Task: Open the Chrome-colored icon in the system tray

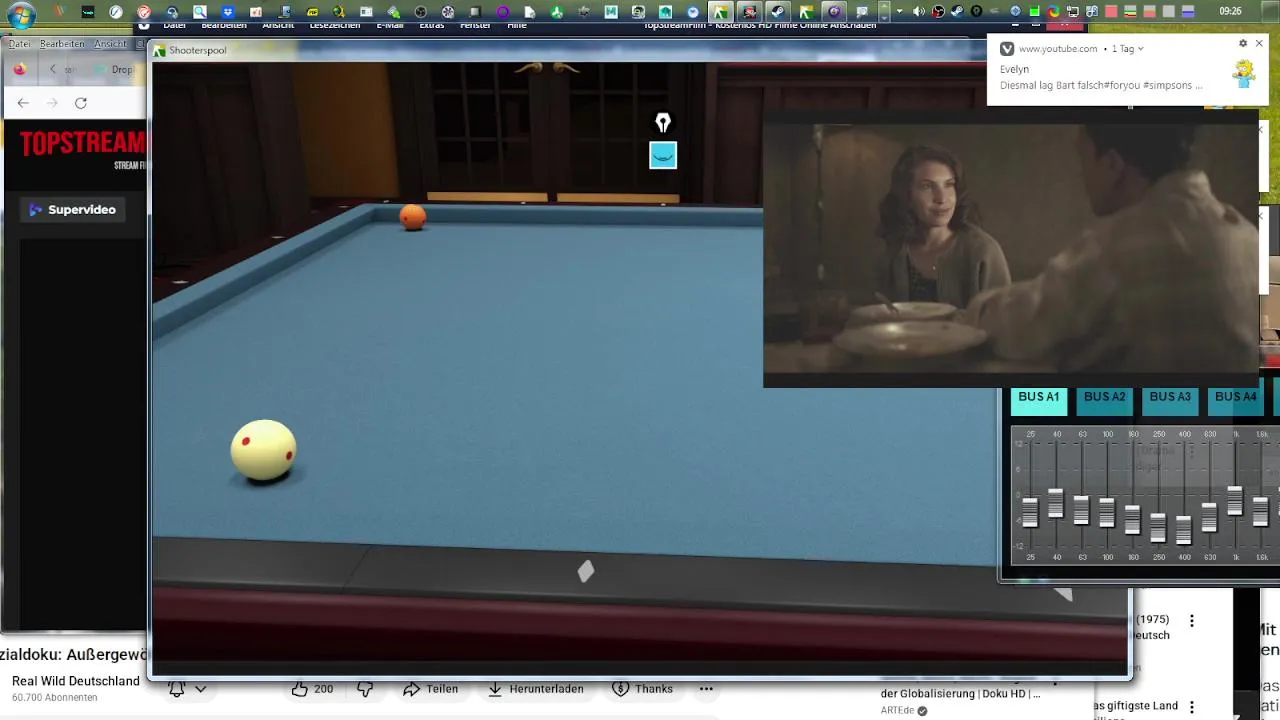Action: [1053, 12]
